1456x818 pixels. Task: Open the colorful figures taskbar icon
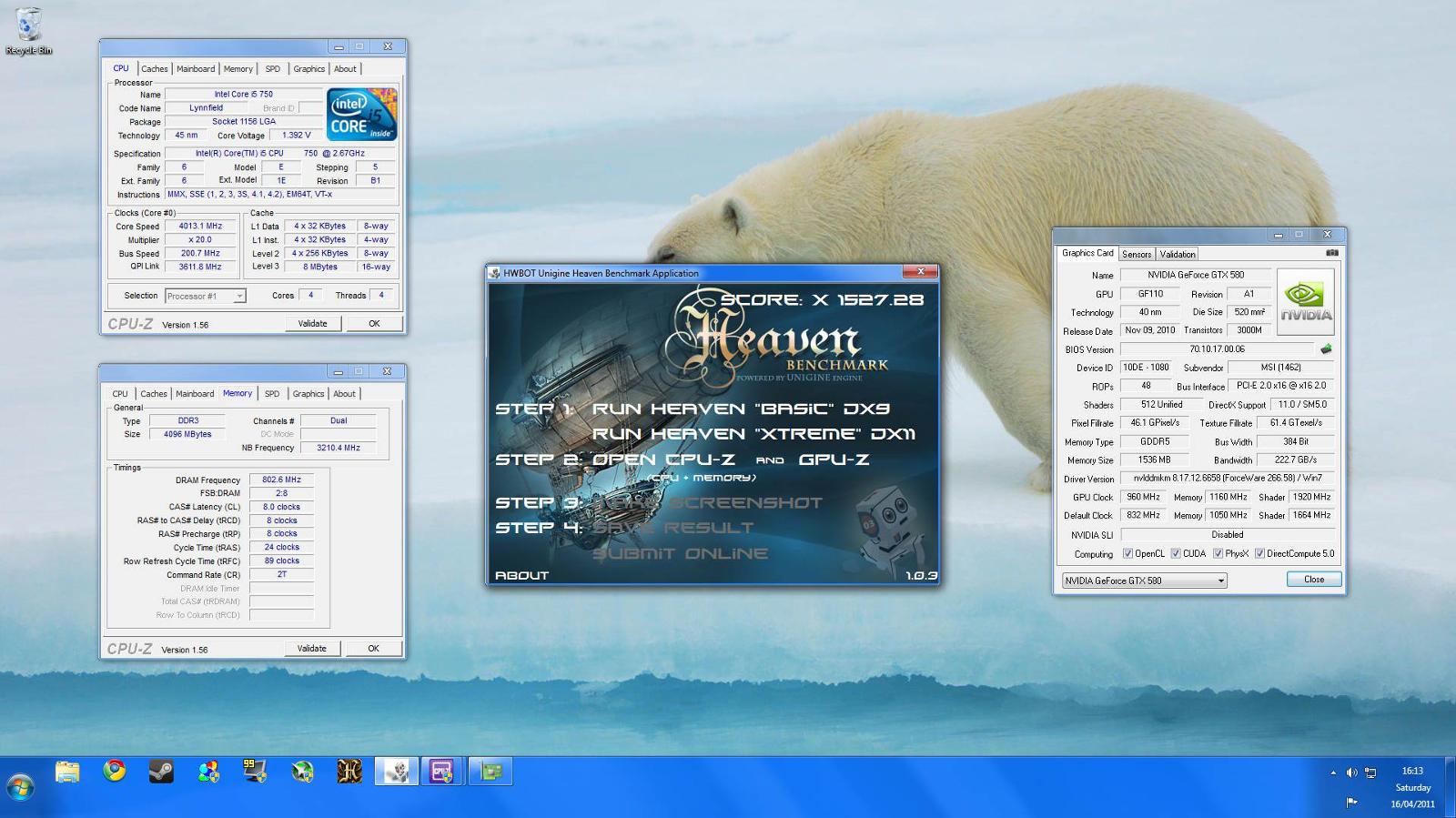208,772
